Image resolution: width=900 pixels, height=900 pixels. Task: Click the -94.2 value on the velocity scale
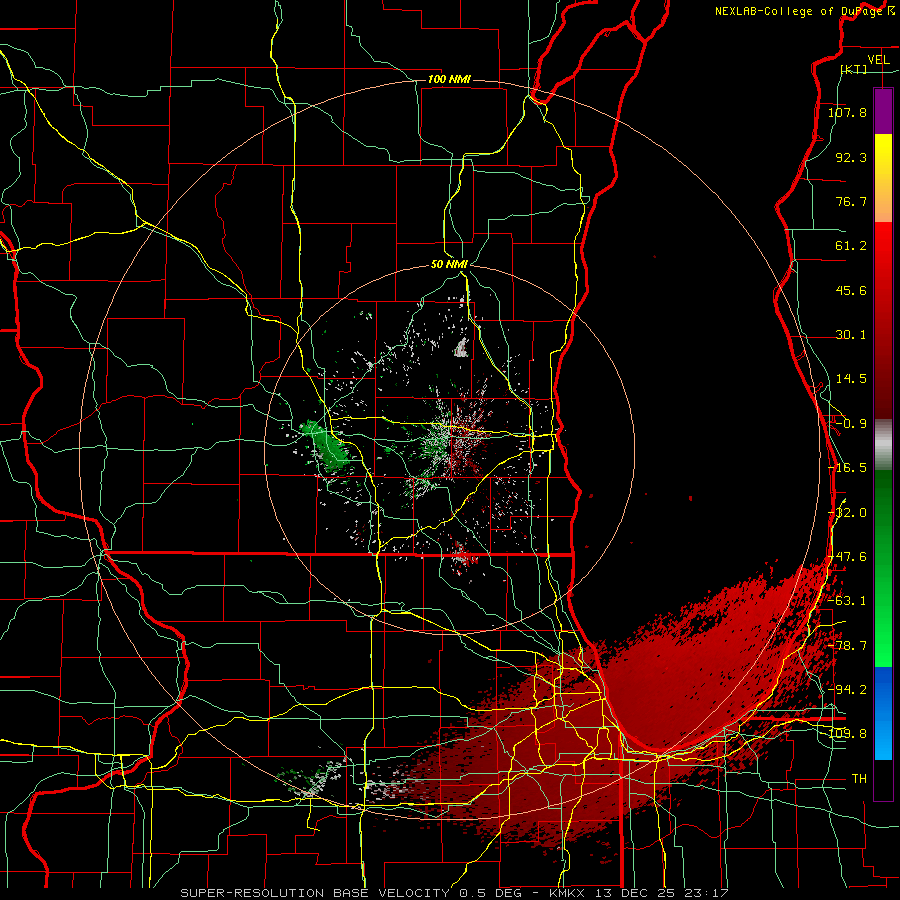point(848,689)
